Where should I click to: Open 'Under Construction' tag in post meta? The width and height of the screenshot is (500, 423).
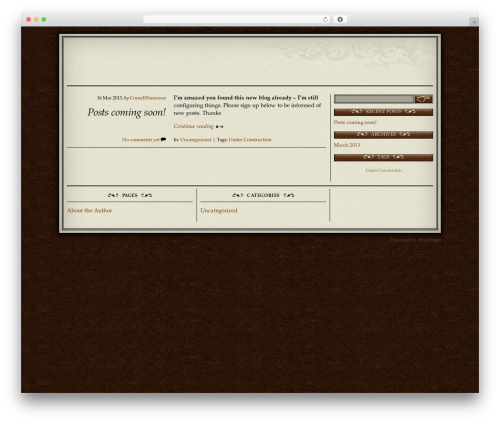250,140
